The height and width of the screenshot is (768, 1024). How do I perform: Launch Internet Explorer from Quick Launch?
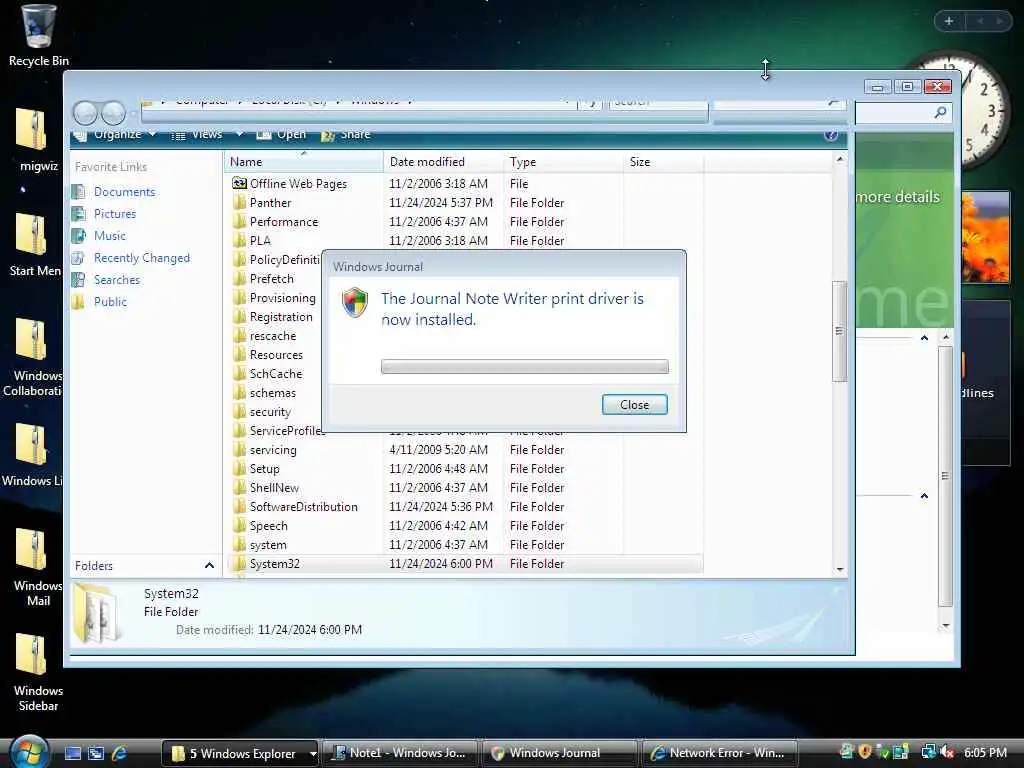tap(120, 753)
